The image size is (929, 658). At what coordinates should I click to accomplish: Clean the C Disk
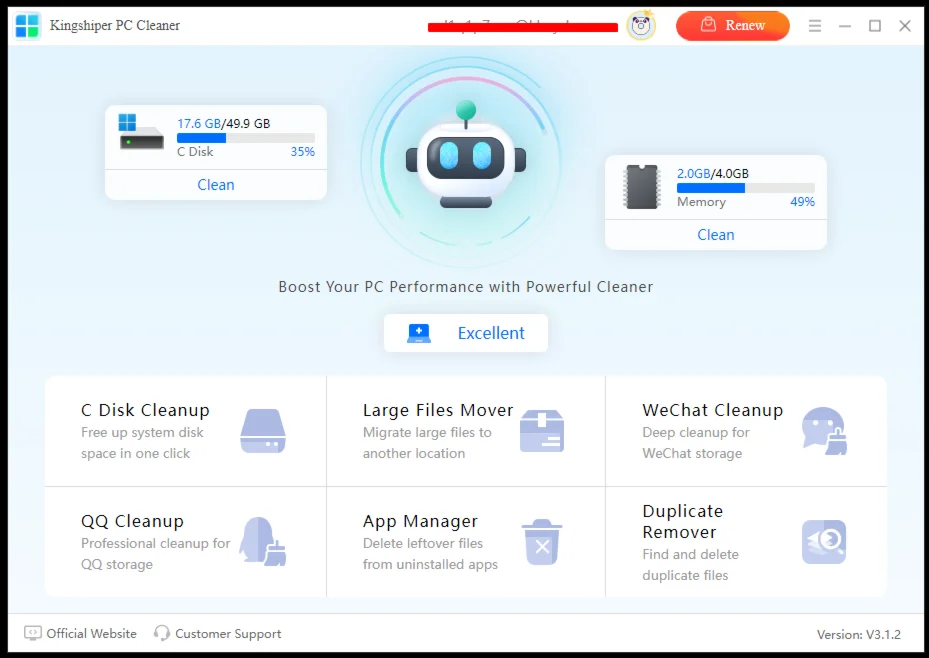(x=216, y=185)
